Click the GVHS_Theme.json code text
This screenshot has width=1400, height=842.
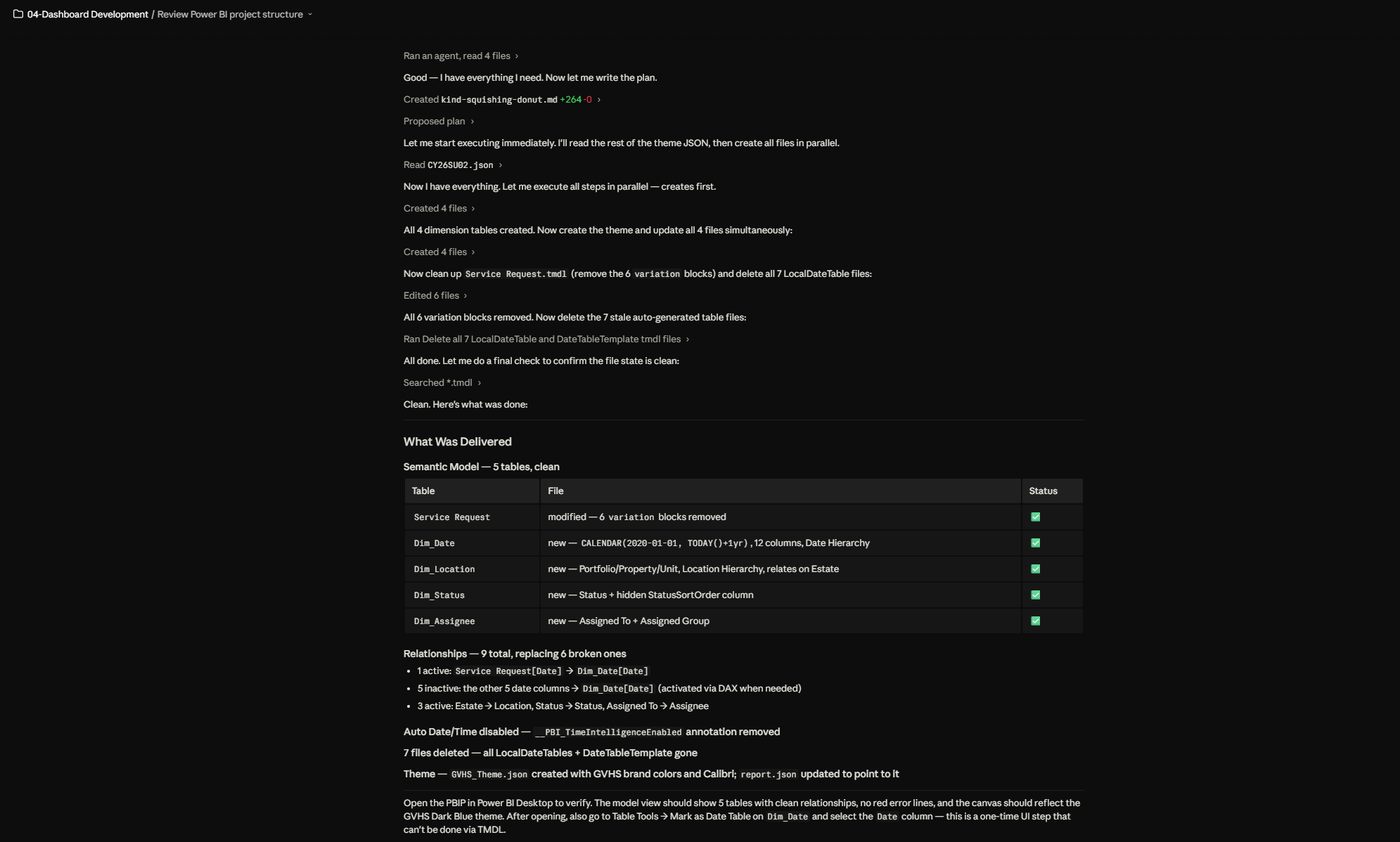[489, 775]
